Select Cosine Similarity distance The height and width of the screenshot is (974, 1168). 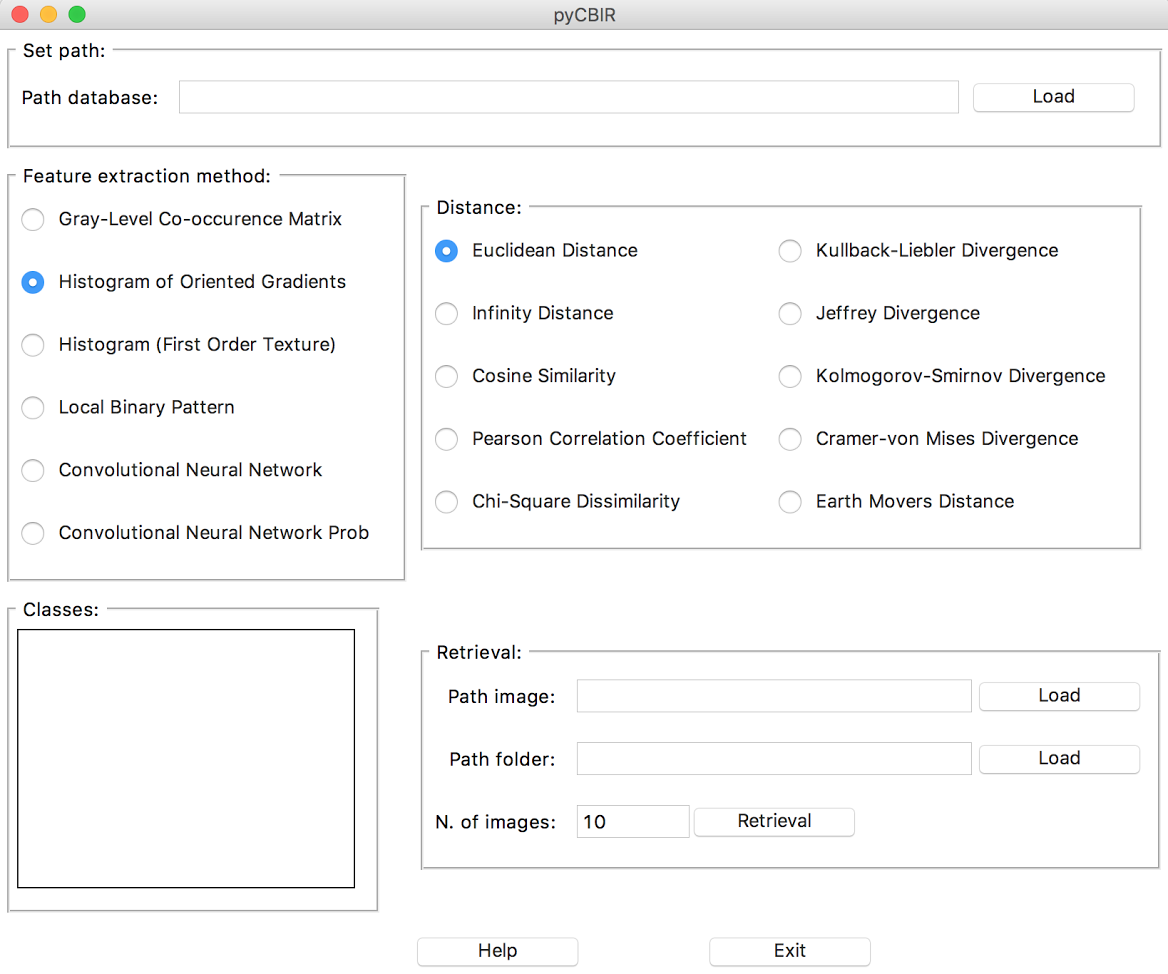(446, 377)
